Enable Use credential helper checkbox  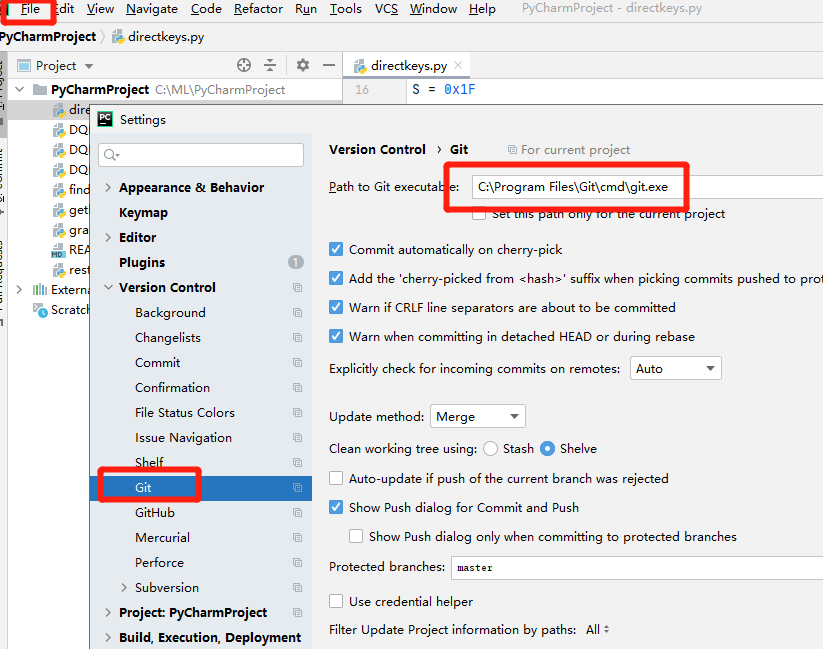pyautogui.click(x=336, y=601)
